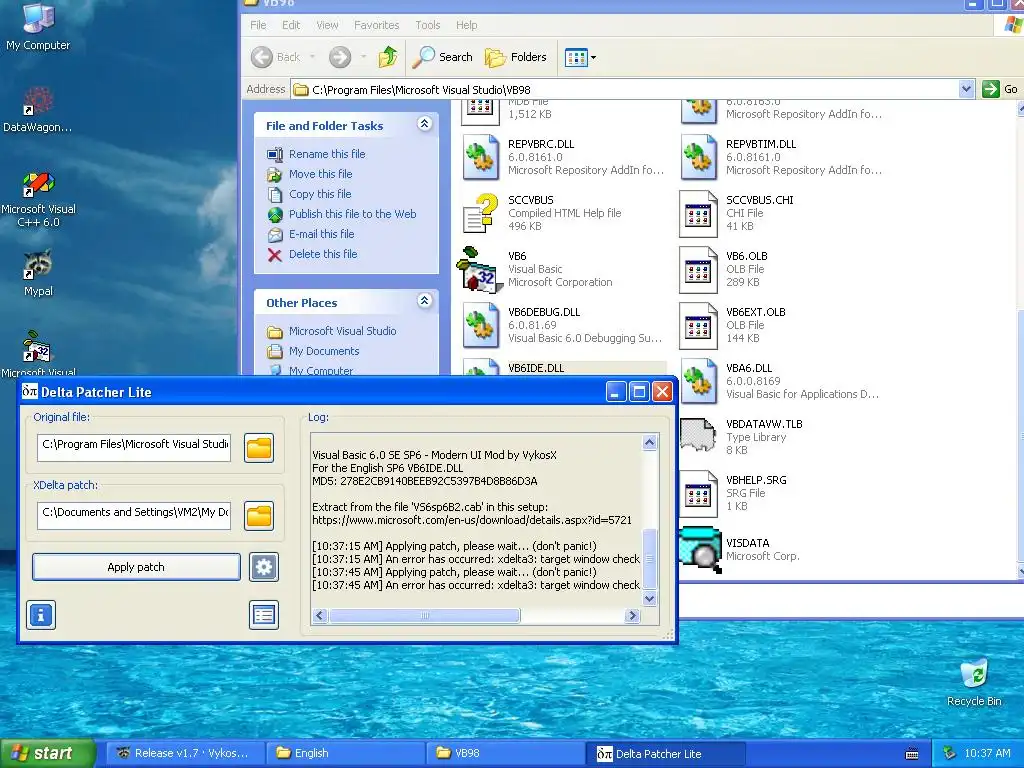The width and height of the screenshot is (1024, 768).
Task: Go up one folder level icon
Action: [x=388, y=57]
